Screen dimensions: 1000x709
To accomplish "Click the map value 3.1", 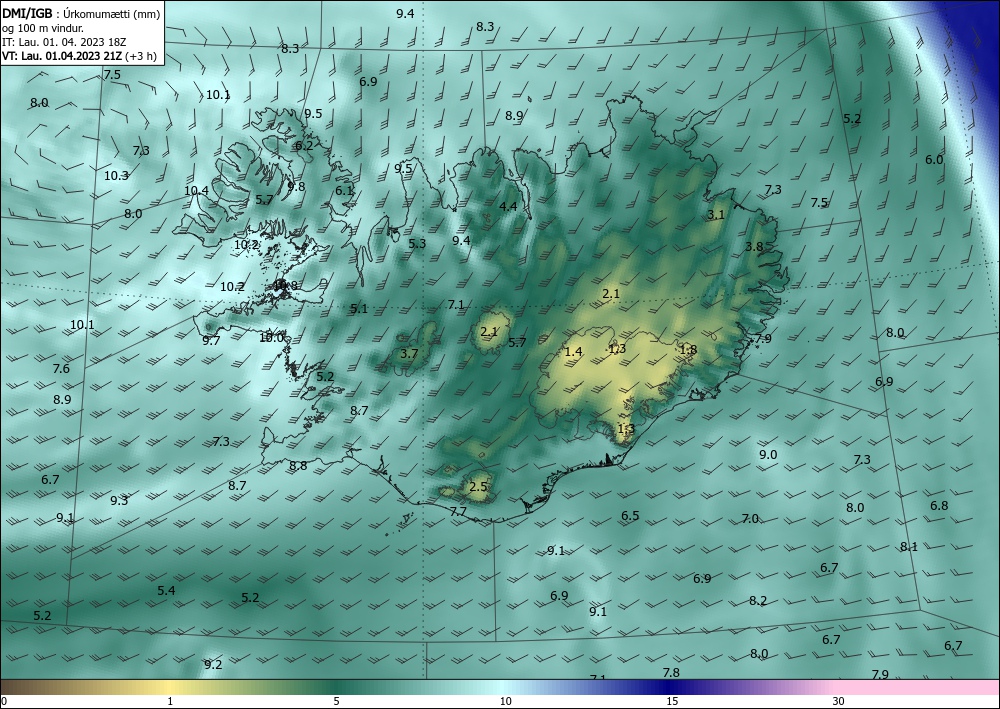I will pos(716,215).
